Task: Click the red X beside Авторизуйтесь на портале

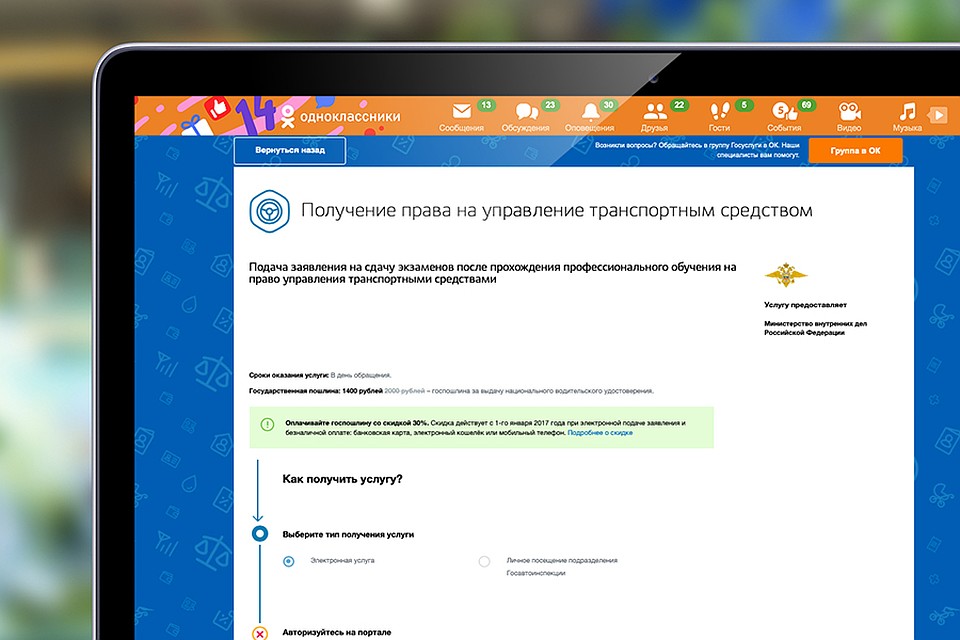Action: [x=260, y=633]
